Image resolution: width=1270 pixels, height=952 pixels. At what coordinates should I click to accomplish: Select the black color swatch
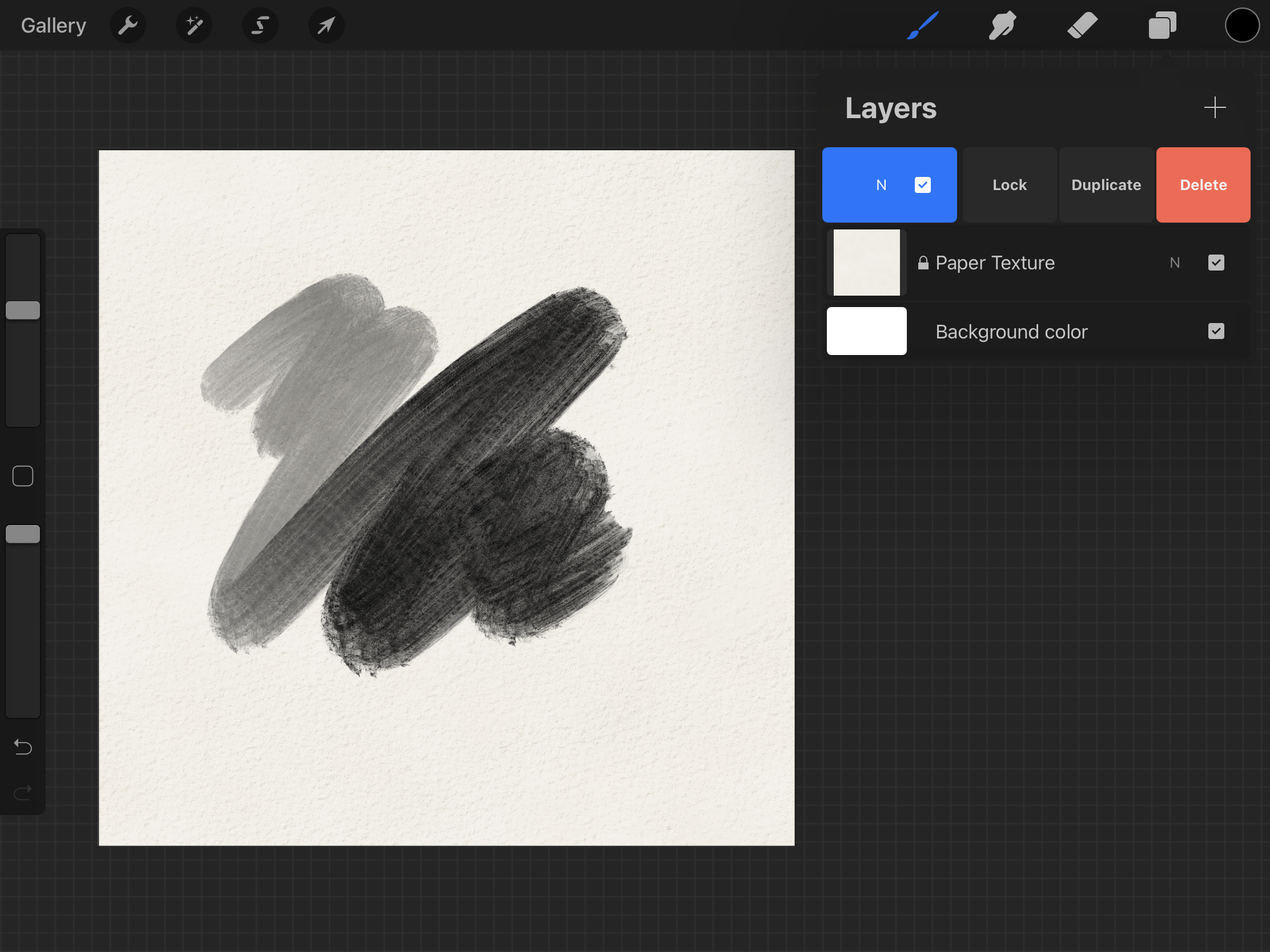1242,25
